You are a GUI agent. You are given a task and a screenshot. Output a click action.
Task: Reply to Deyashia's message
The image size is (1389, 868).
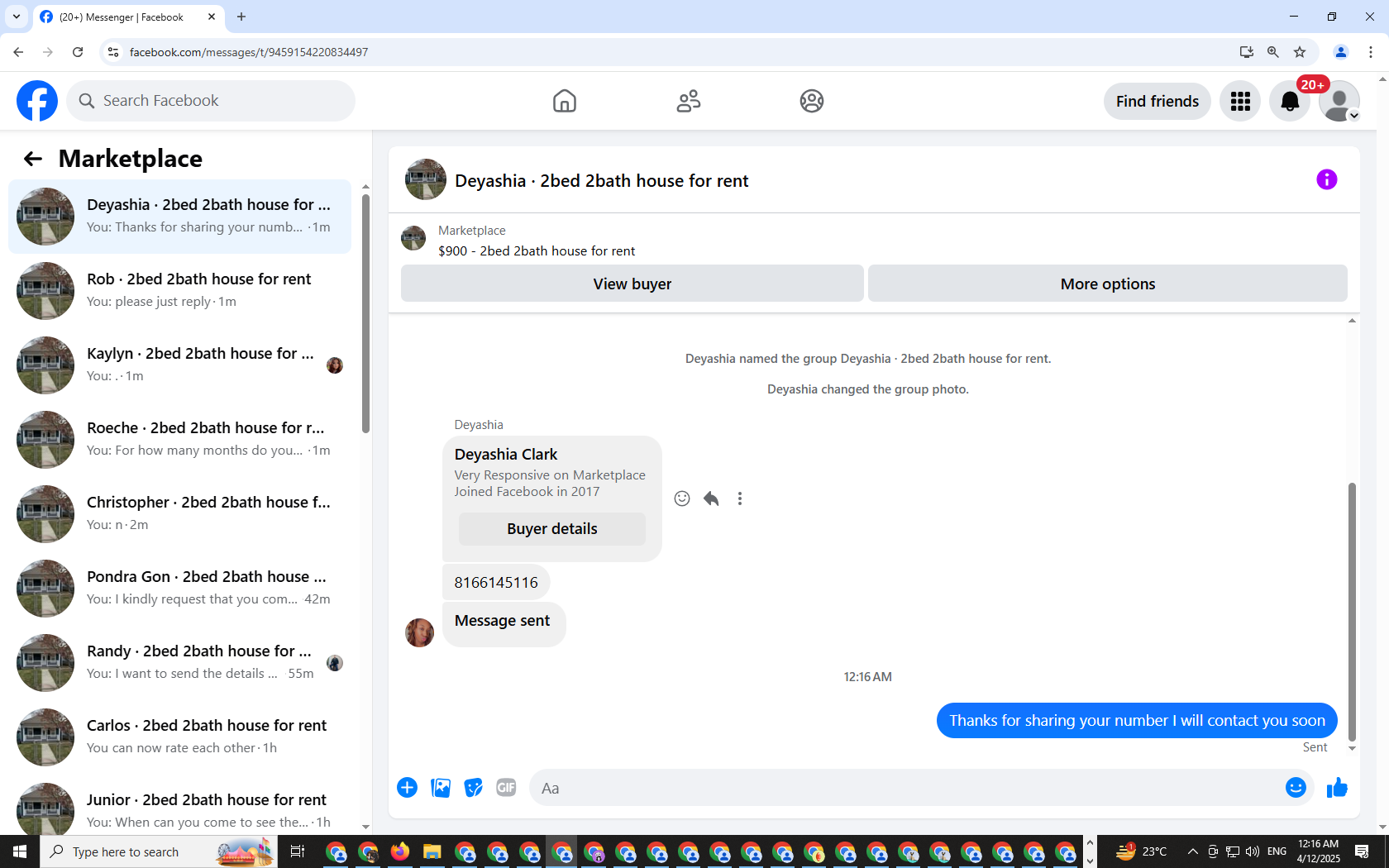(x=711, y=498)
